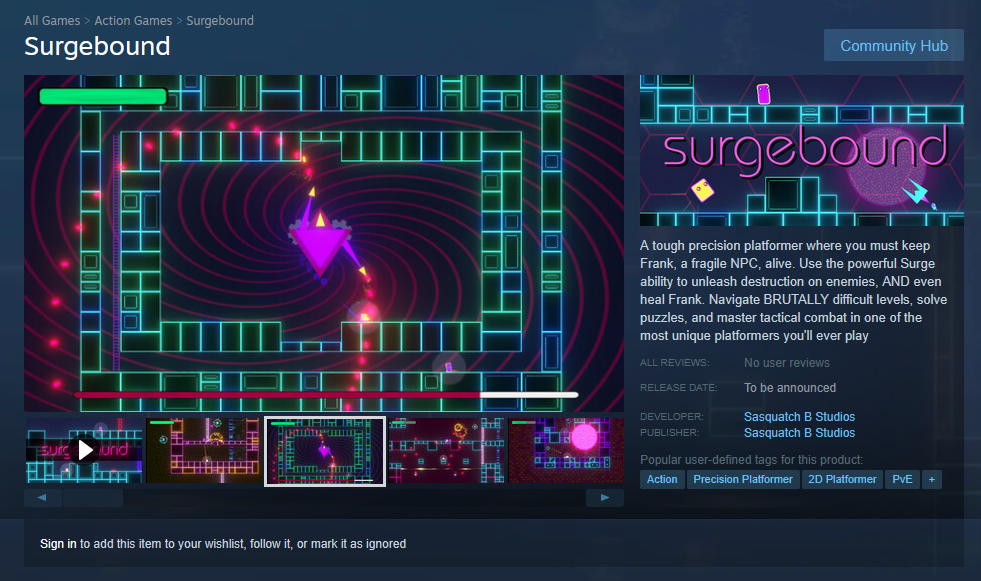
Task: Click the plus button to add tags
Action: click(x=932, y=479)
